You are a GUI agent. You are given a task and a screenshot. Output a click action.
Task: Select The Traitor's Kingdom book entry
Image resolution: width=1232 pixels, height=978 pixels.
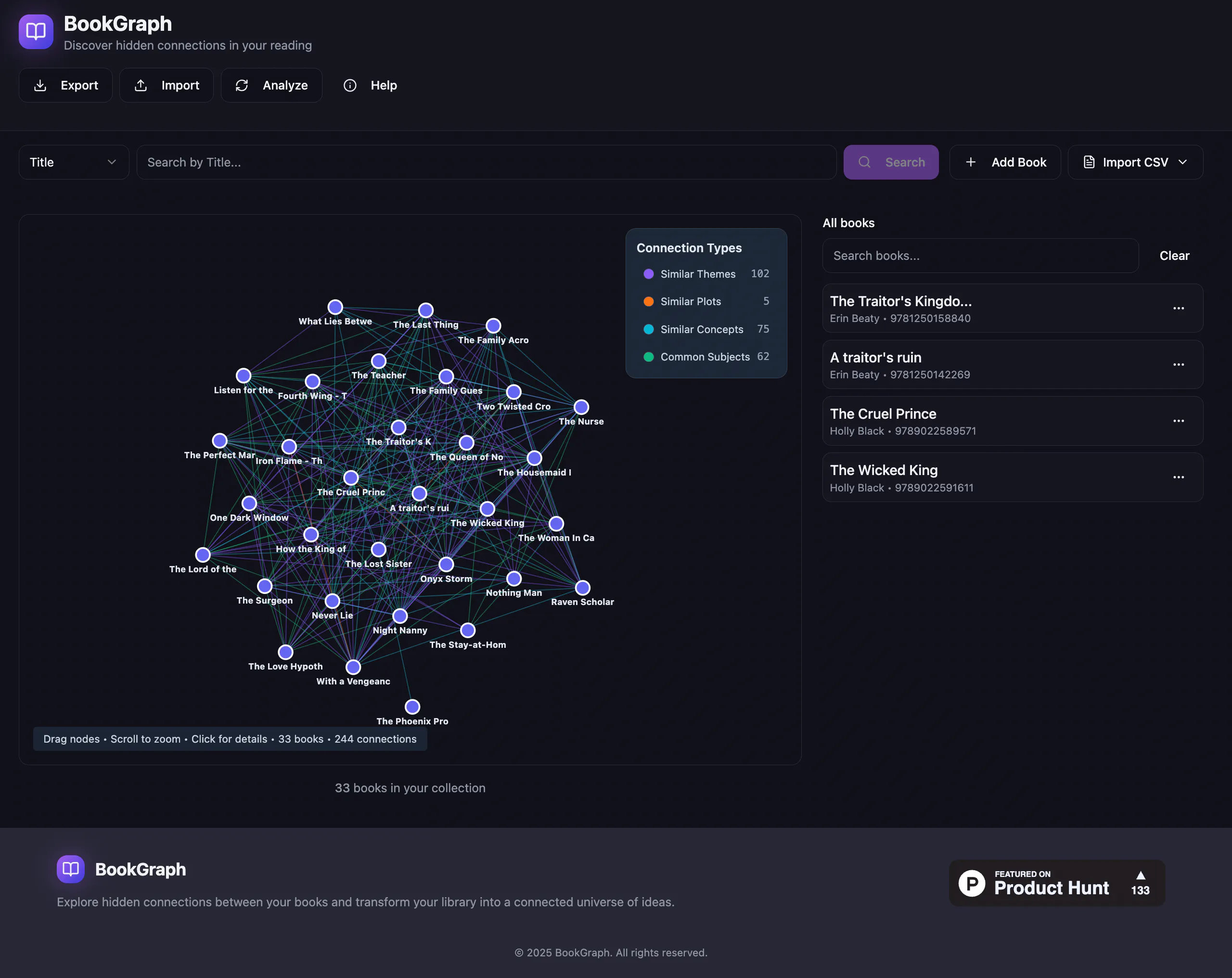(1013, 308)
